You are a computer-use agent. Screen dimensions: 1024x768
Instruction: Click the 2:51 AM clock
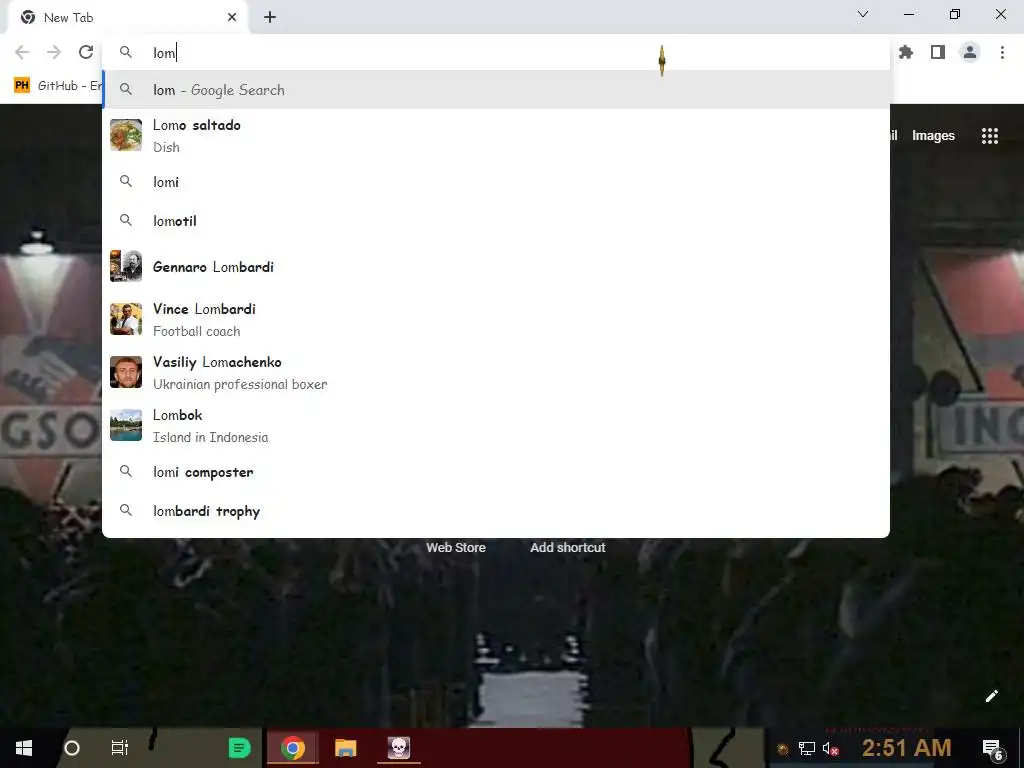point(906,748)
